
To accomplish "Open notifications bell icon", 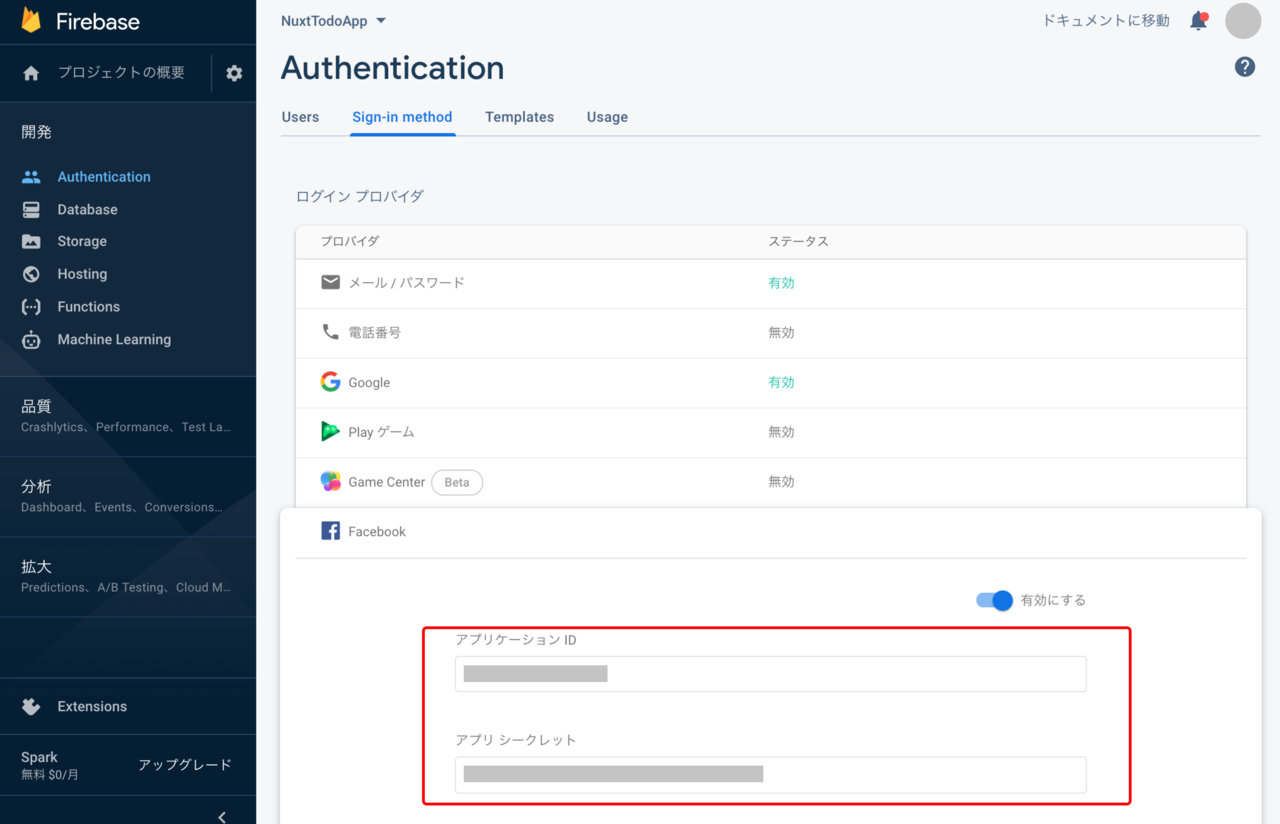I will [1199, 21].
